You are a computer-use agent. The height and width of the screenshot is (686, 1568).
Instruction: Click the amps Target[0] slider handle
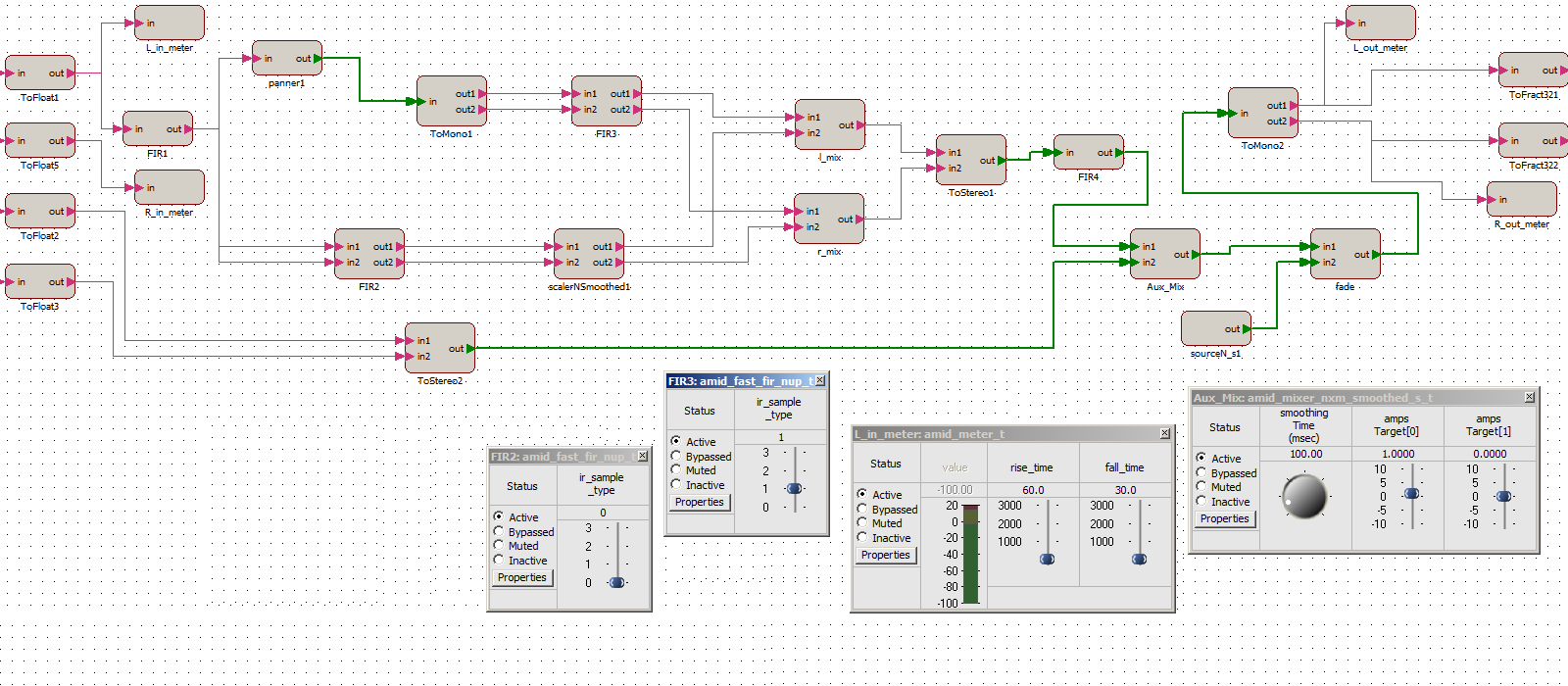[1412, 493]
